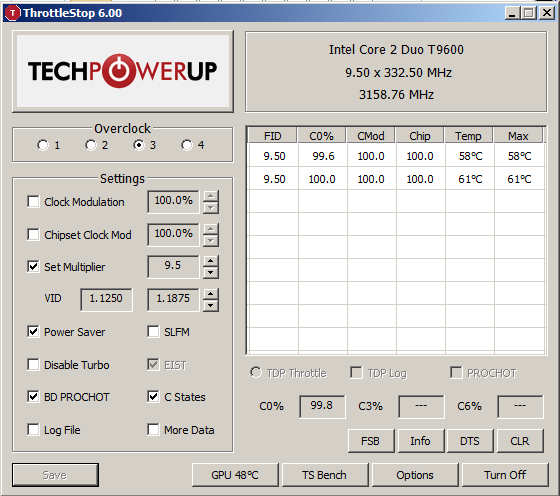Click the 99.6 C0% table cell
Image resolution: width=560 pixels, height=496 pixels.
323,156
